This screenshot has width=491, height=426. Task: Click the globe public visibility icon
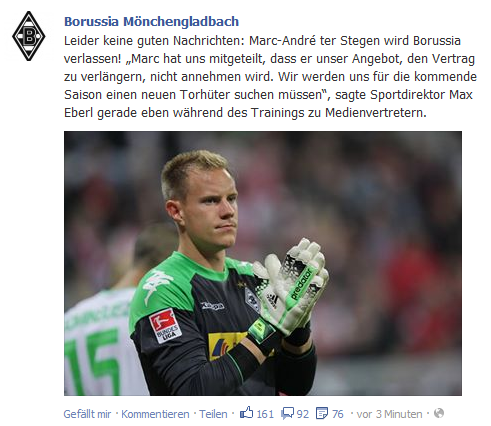coord(439,413)
